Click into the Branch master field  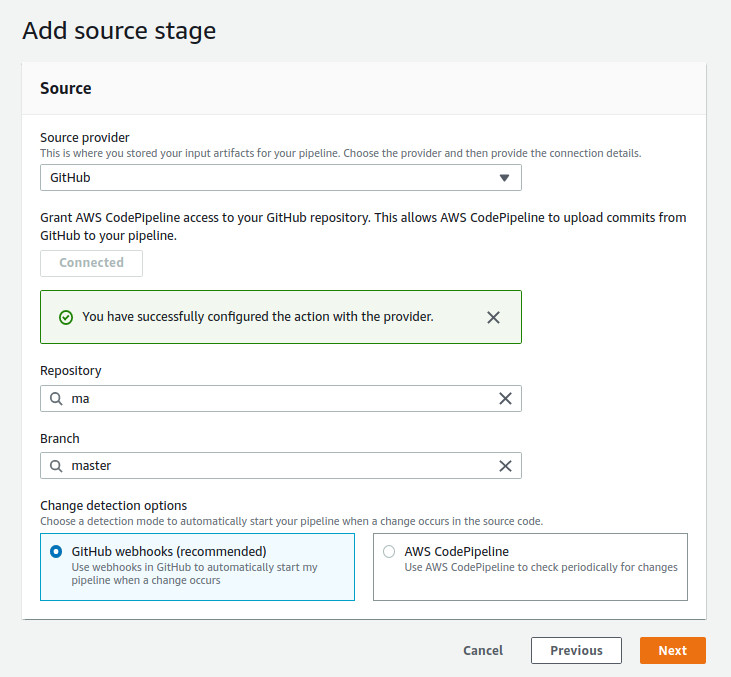pos(281,466)
